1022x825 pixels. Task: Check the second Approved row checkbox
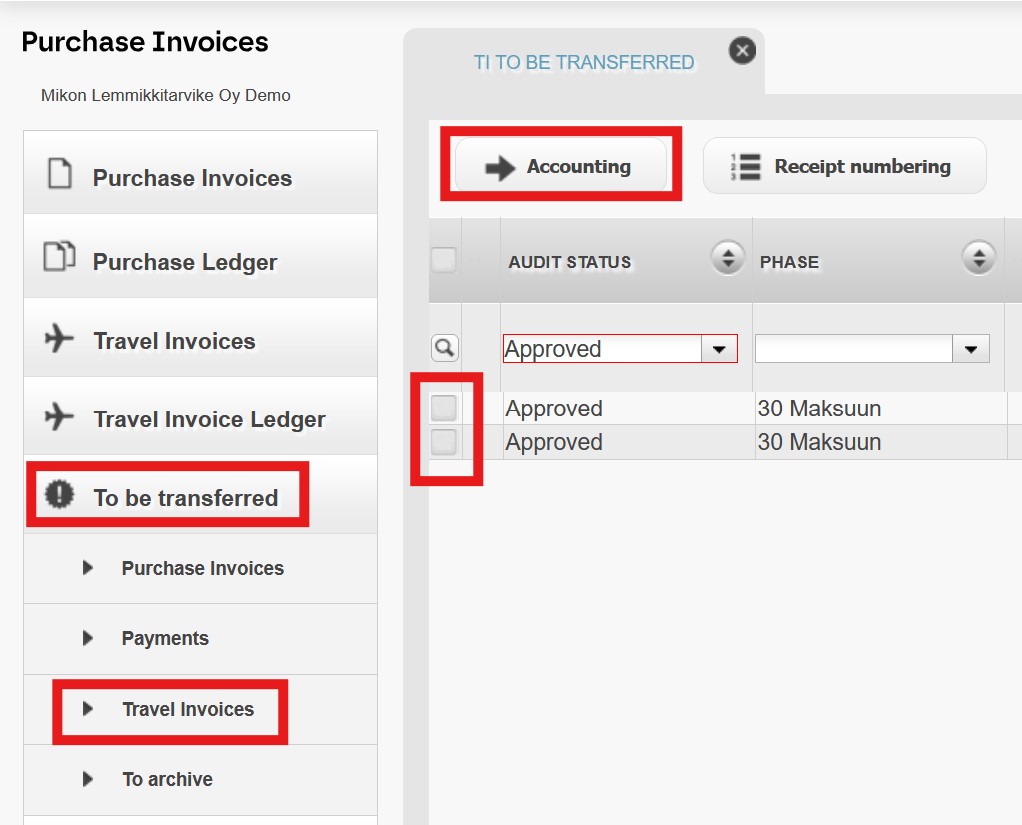[x=444, y=442]
